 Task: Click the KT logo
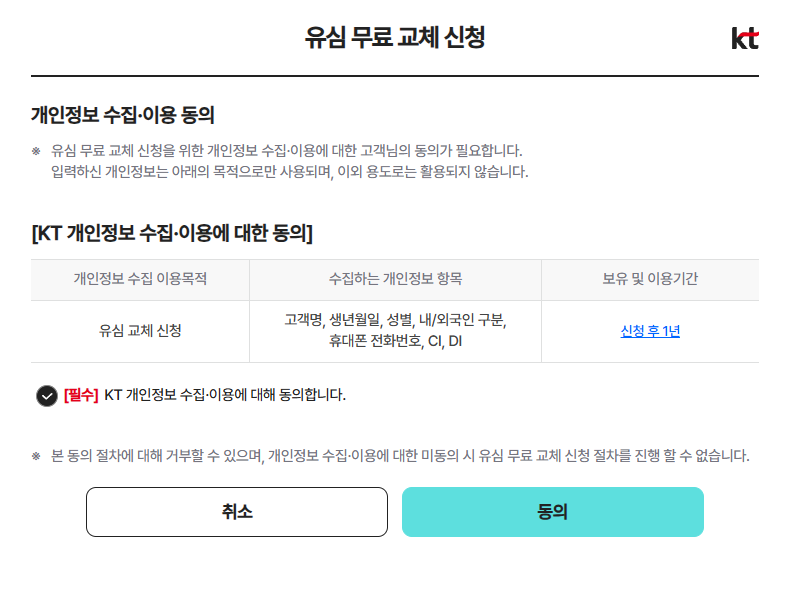coord(745,39)
